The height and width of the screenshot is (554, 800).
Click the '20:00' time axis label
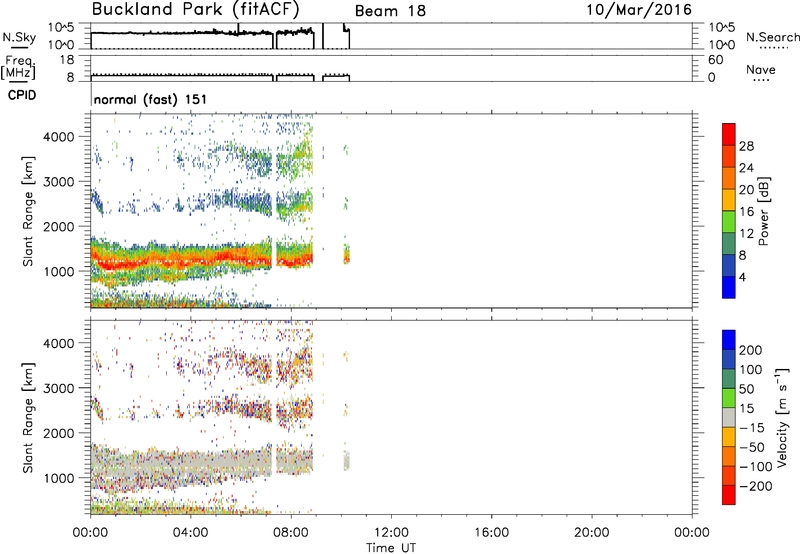coord(592,533)
